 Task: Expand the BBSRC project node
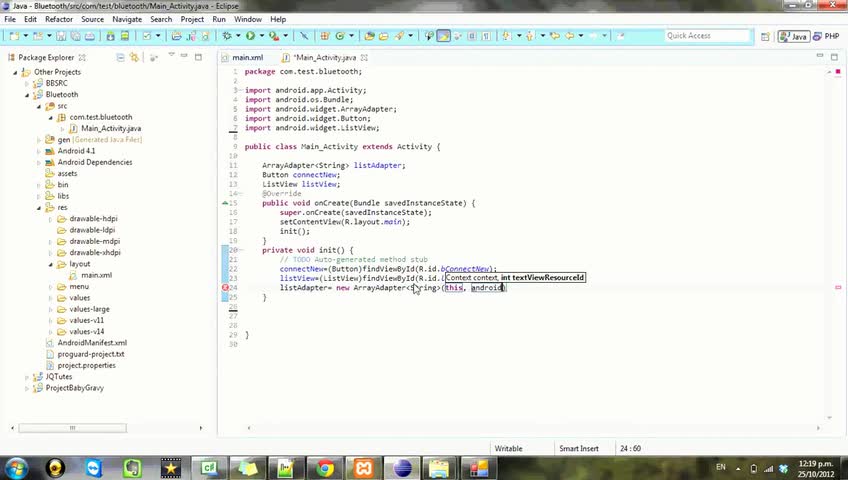tap(26, 84)
